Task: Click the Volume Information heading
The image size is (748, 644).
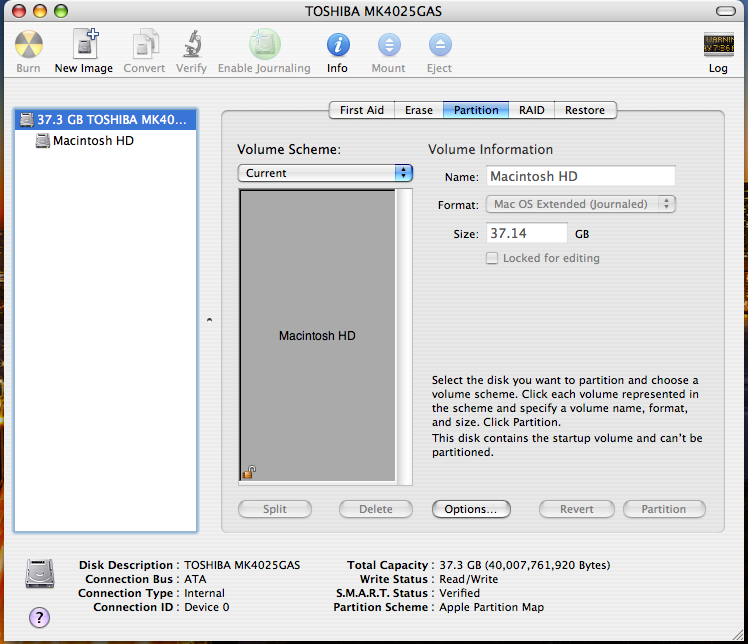Action: [x=490, y=149]
